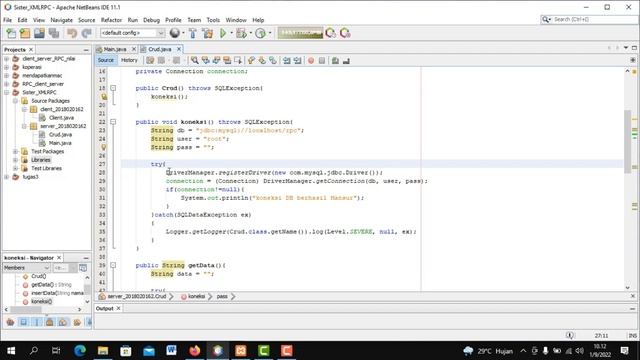Click the Find Selection magnifier in editor toolbar
This screenshot has width=640, height=360.
[x=195, y=60]
